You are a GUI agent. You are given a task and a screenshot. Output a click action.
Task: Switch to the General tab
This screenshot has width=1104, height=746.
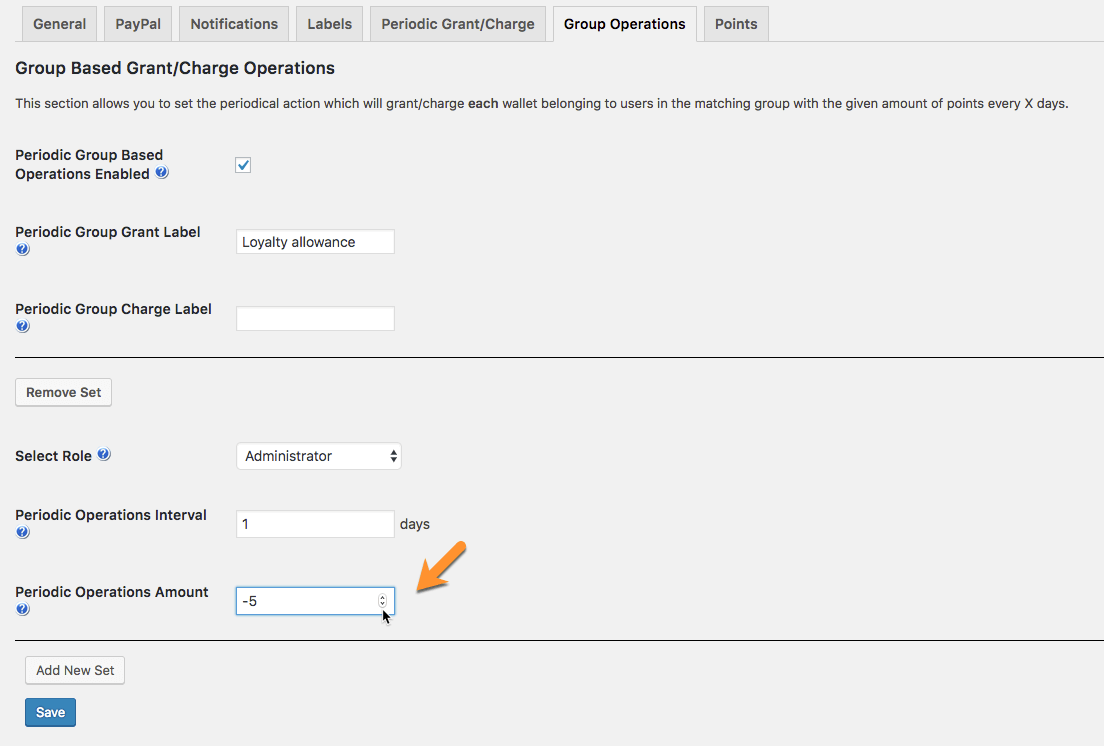59,24
